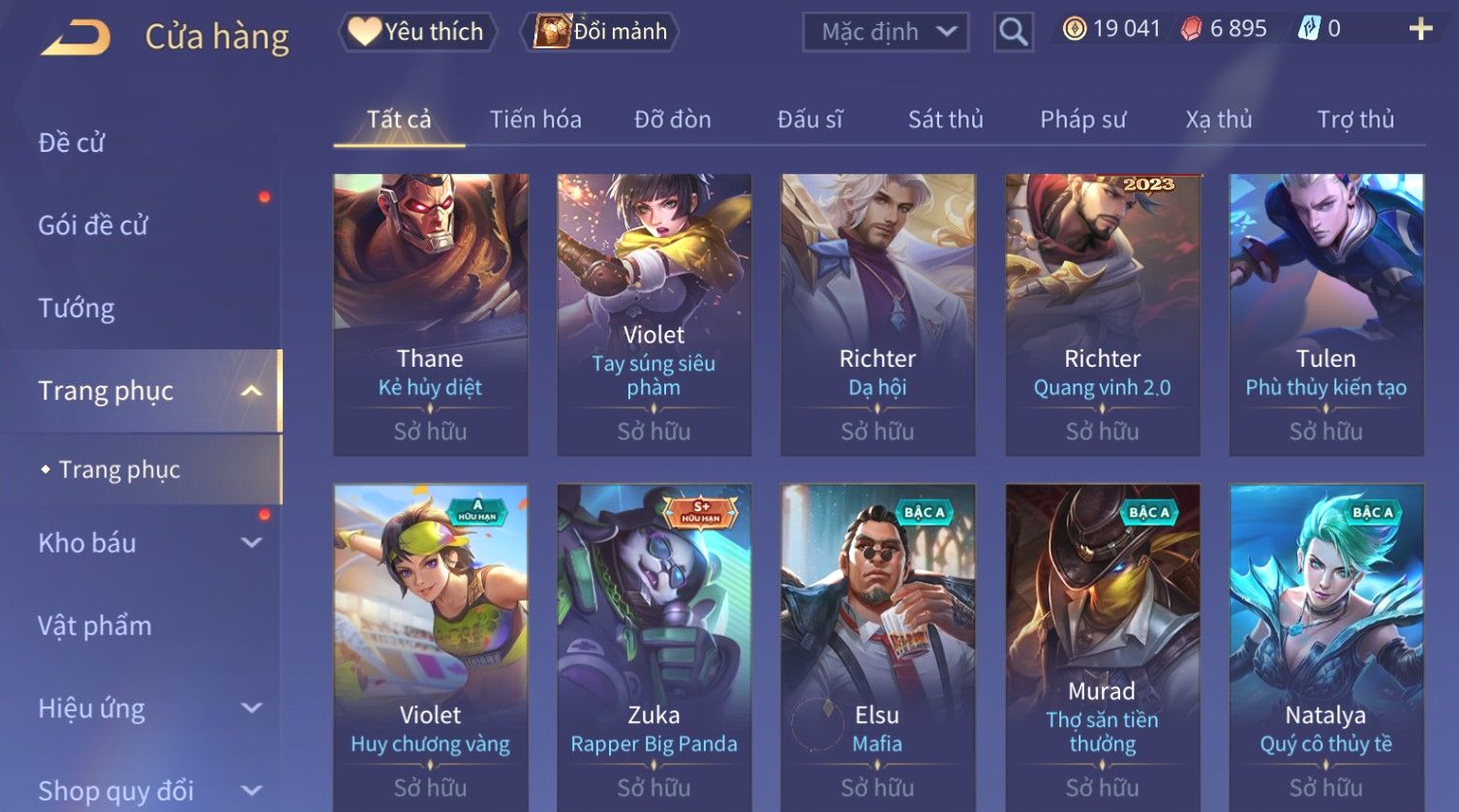1459x812 pixels.
Task: Select the Tiến hóa tab
Action: [535, 119]
